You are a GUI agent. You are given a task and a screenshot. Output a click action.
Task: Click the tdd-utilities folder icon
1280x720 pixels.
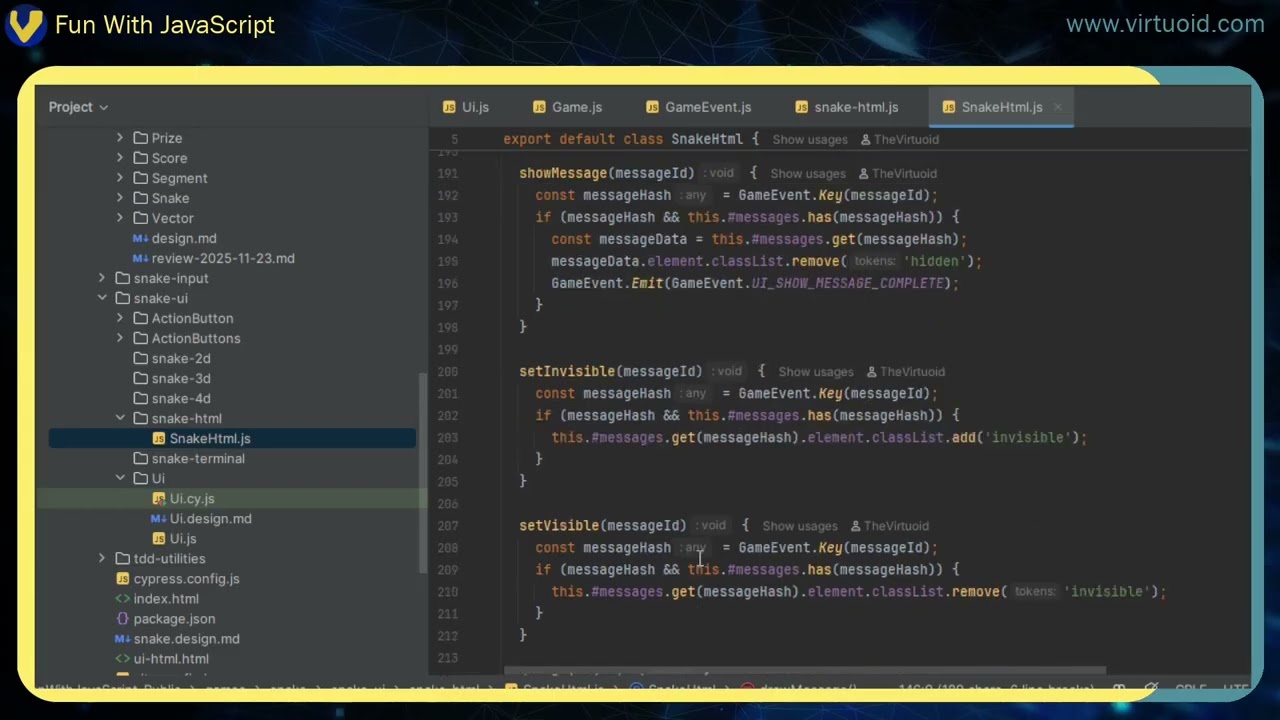pos(123,558)
